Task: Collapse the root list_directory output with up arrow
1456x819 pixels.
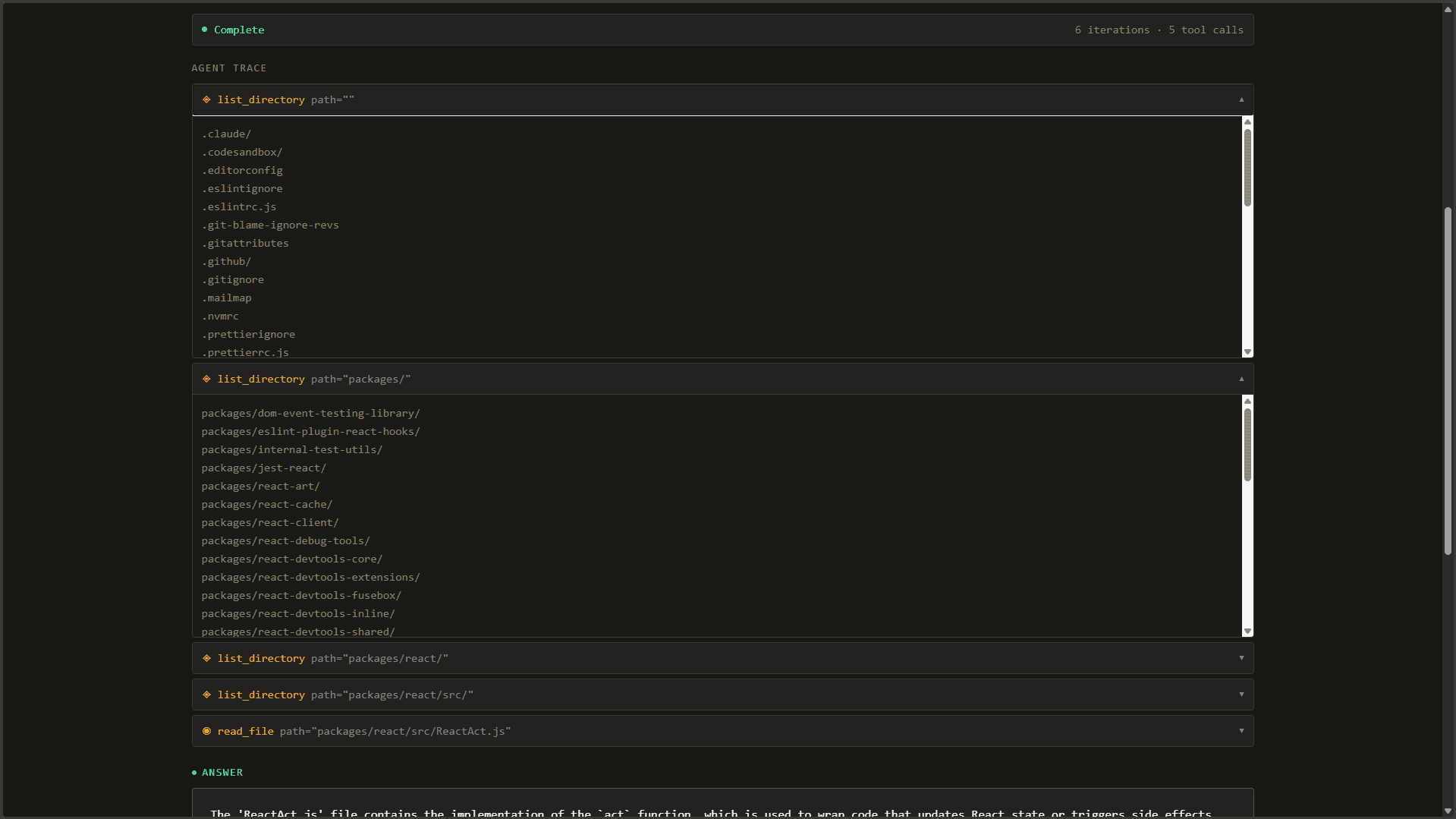Action: (x=1241, y=99)
